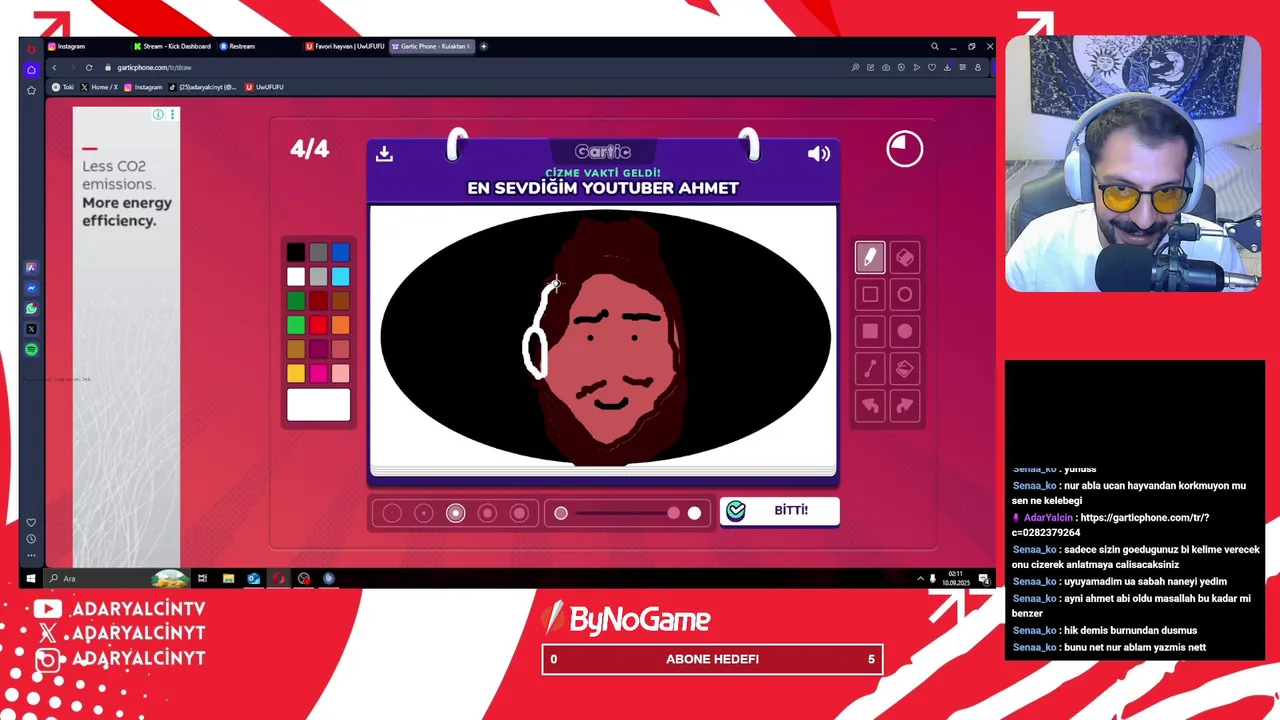The image size is (1280, 720).
Task: Open File Explorer from the taskbar
Action: 228,578
